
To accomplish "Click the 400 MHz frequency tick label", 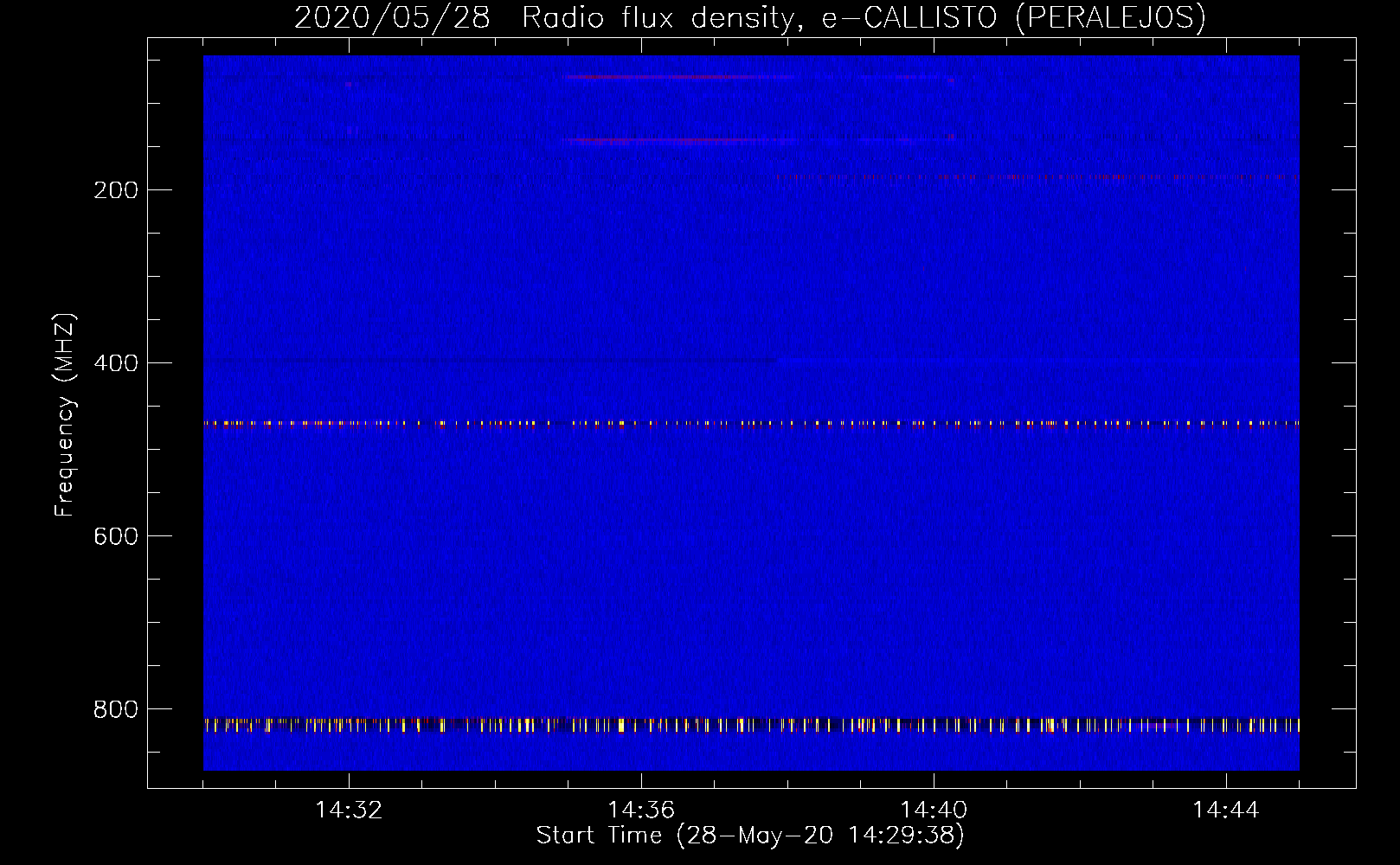I will (x=116, y=363).
